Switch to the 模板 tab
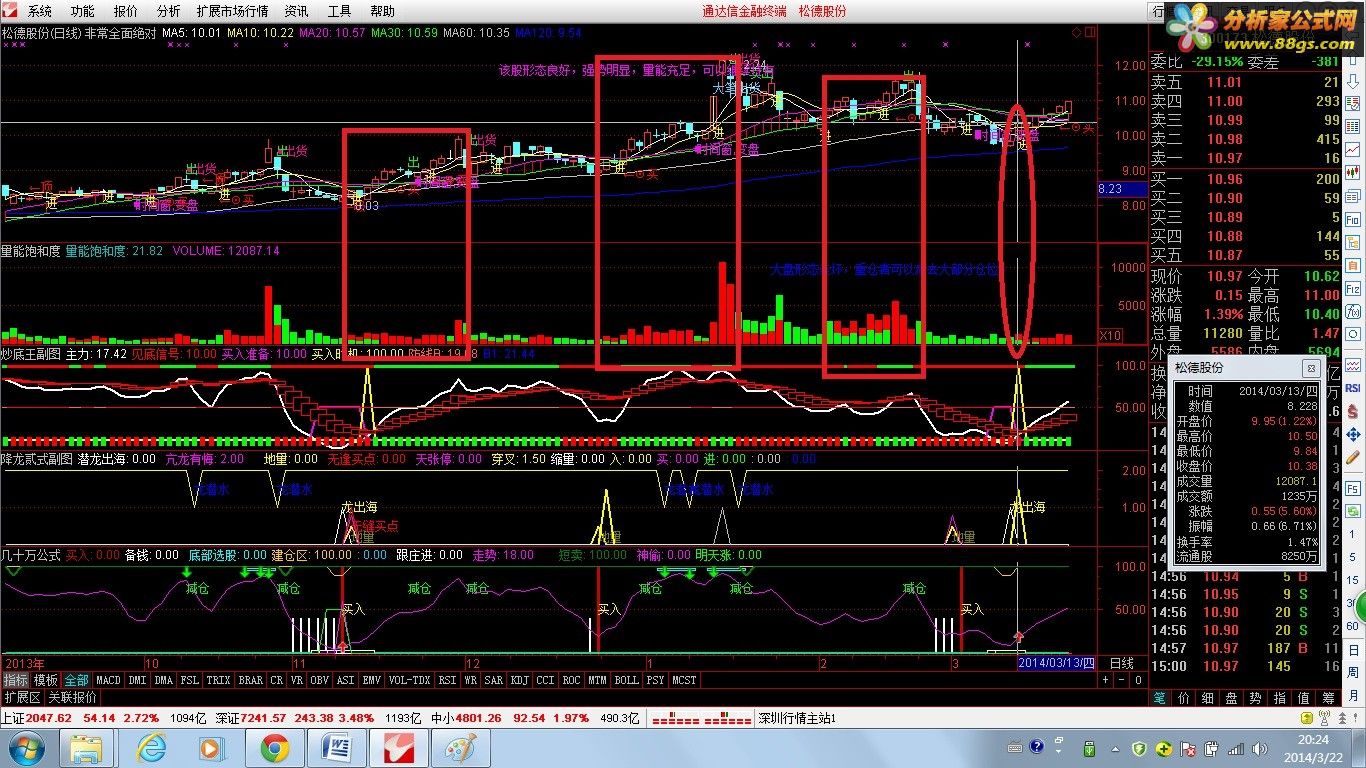Viewport: 1366px width, 768px height. [46, 680]
